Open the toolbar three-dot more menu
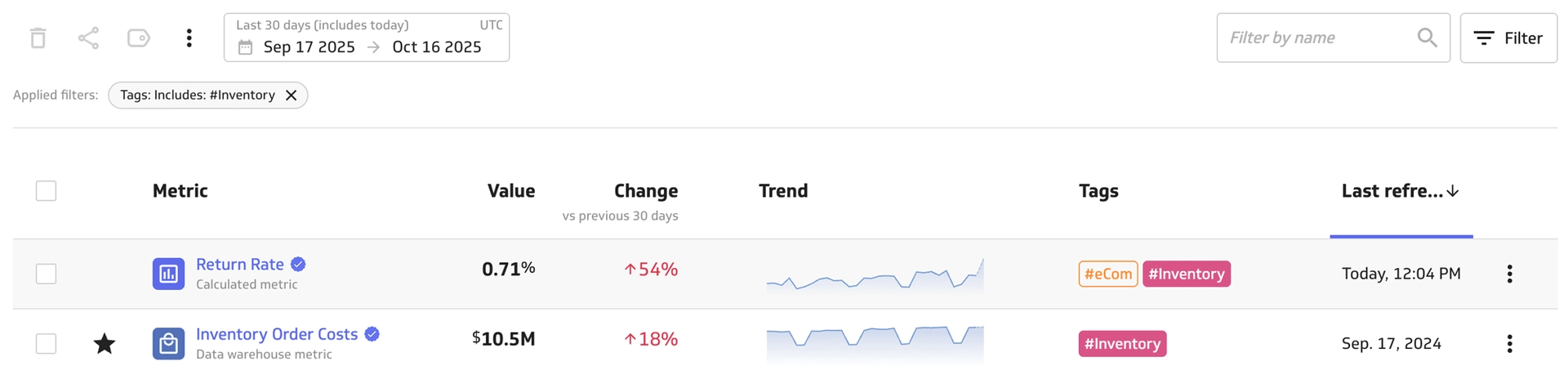Viewport: 1568px width, 388px height. tap(189, 38)
